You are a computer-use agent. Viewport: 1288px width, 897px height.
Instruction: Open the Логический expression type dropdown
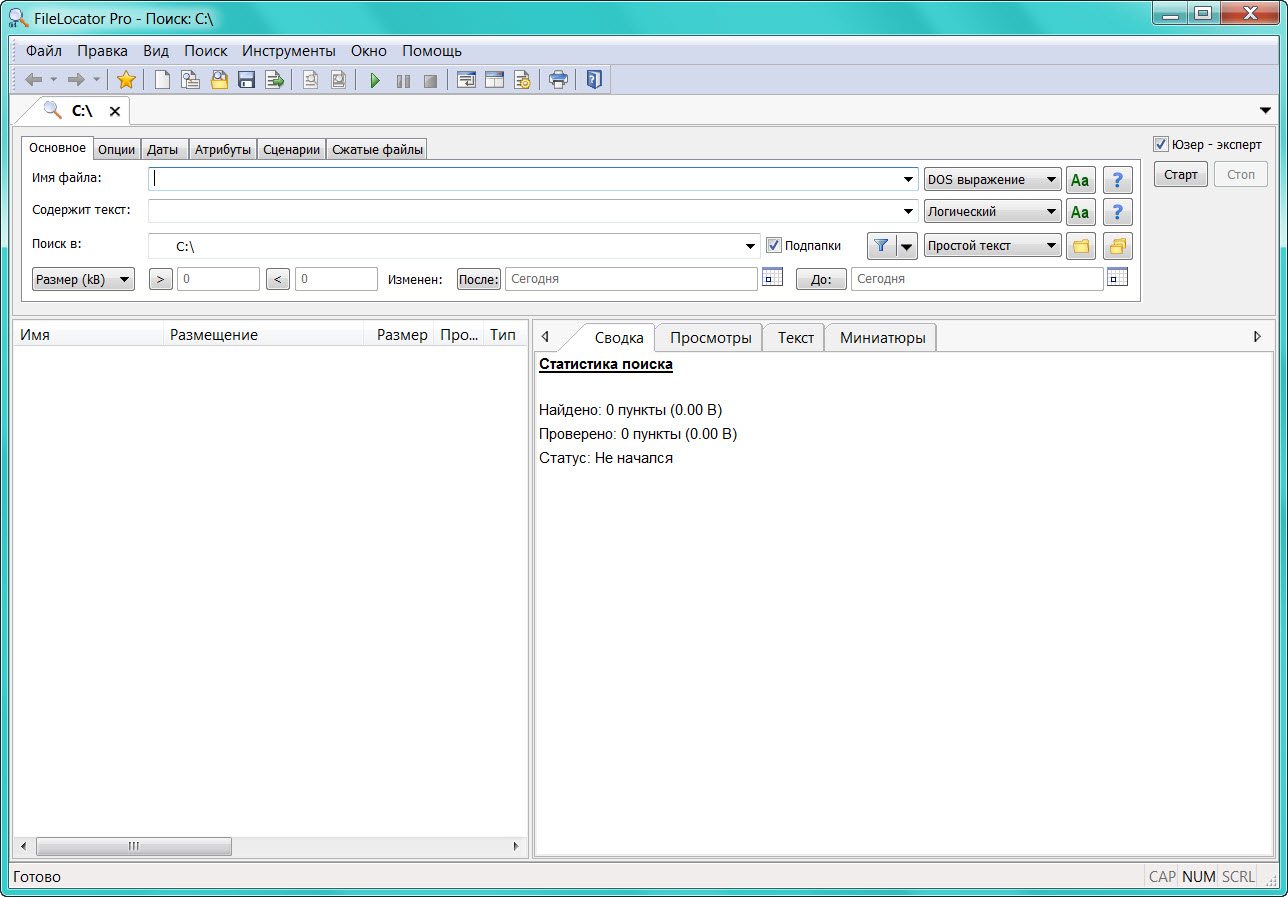click(x=992, y=212)
